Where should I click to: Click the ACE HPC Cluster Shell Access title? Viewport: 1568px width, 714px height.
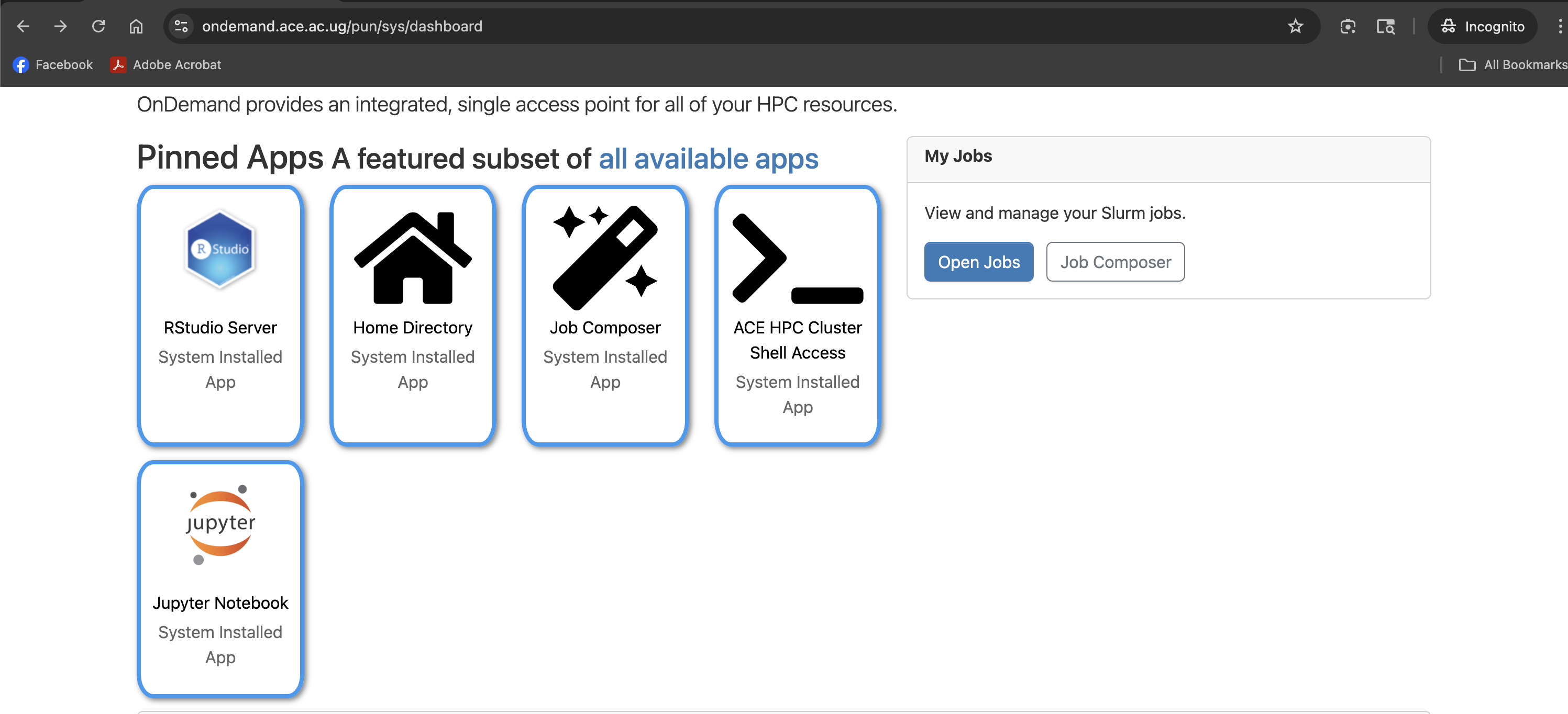[798, 340]
